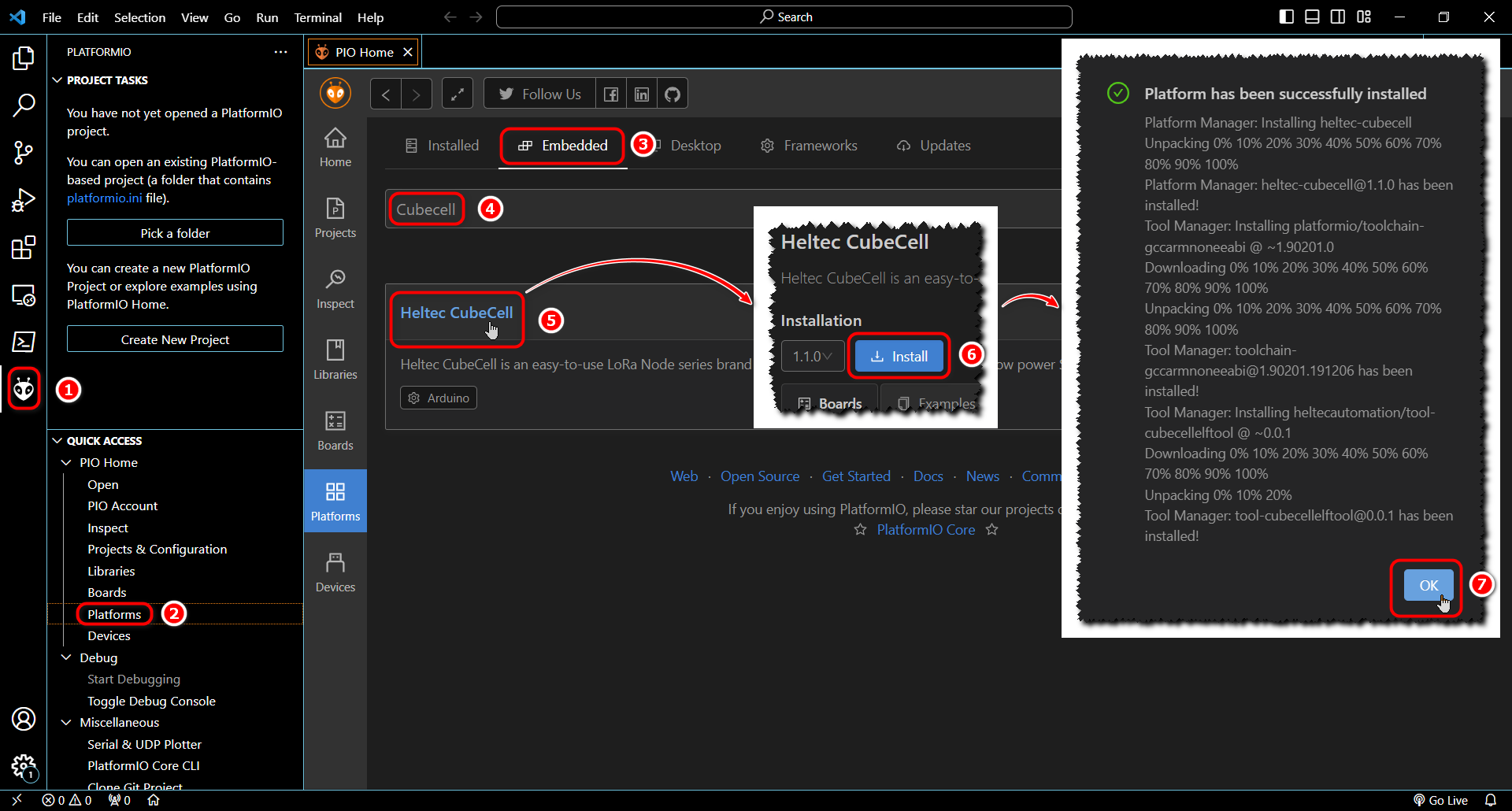The height and width of the screenshot is (811, 1512).
Task: Open Customize Layout button
Action: point(1364,17)
